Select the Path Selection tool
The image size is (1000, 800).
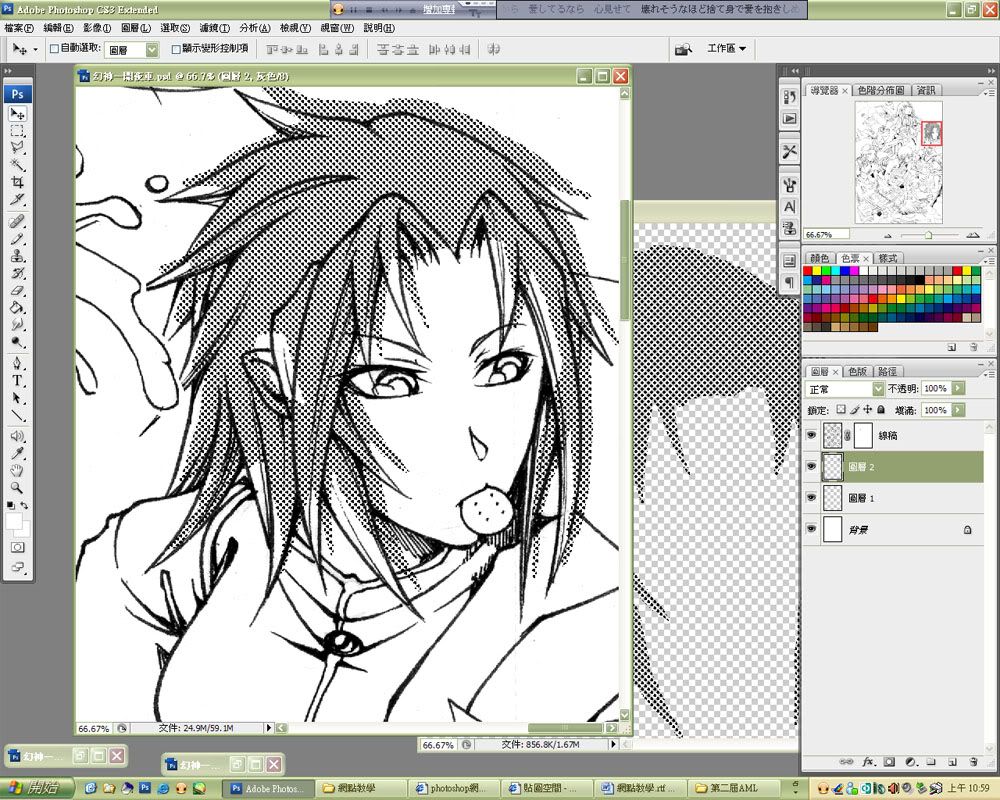pyautogui.click(x=17, y=398)
